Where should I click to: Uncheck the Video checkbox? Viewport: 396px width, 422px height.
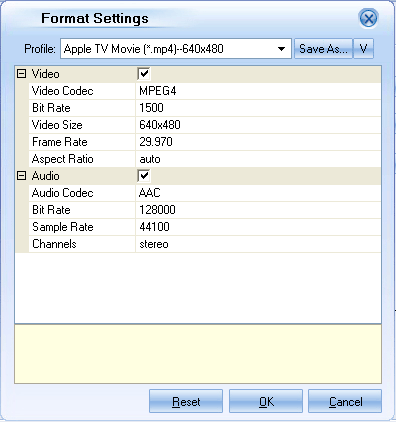[144, 74]
